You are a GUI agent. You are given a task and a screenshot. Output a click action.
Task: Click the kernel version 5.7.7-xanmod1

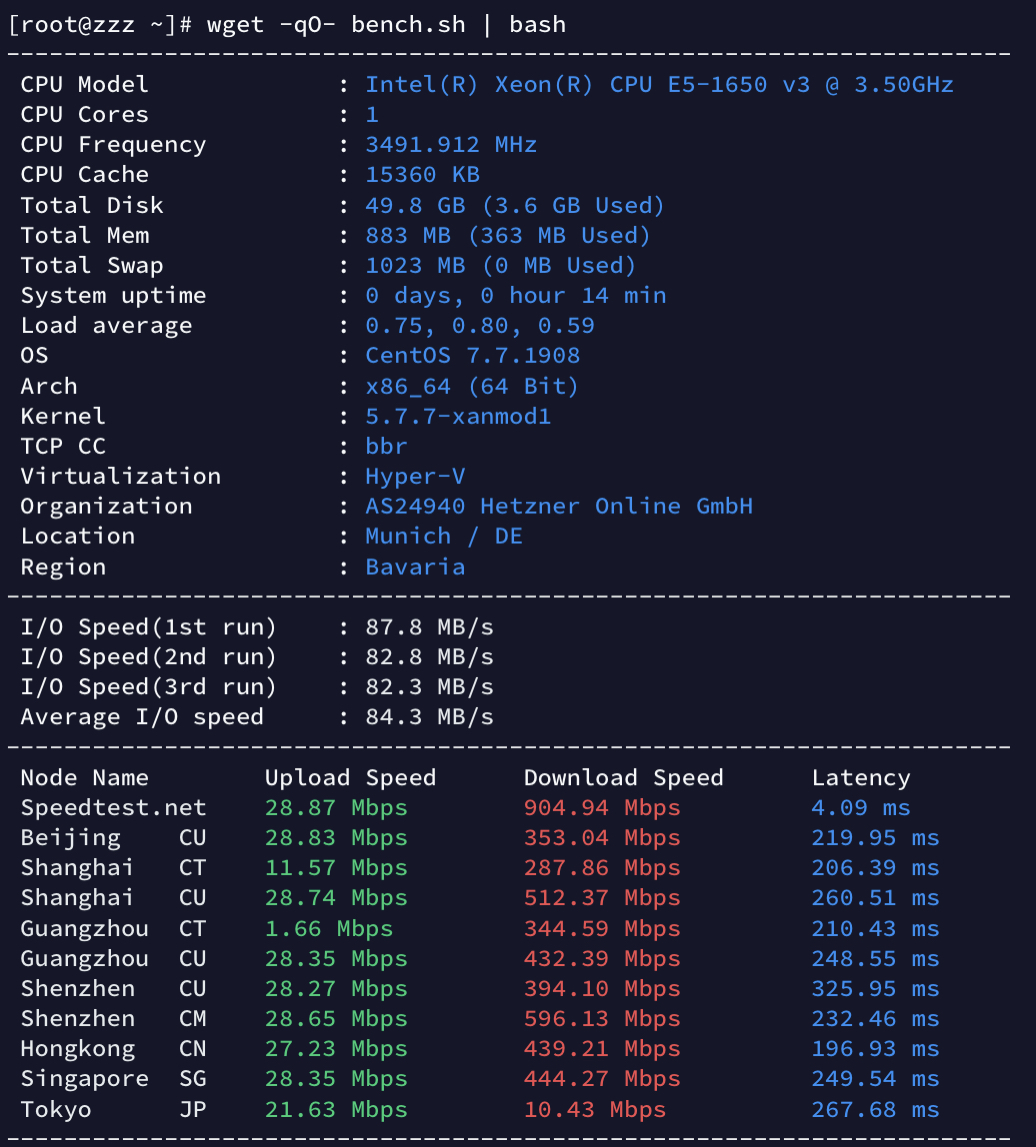(458, 416)
